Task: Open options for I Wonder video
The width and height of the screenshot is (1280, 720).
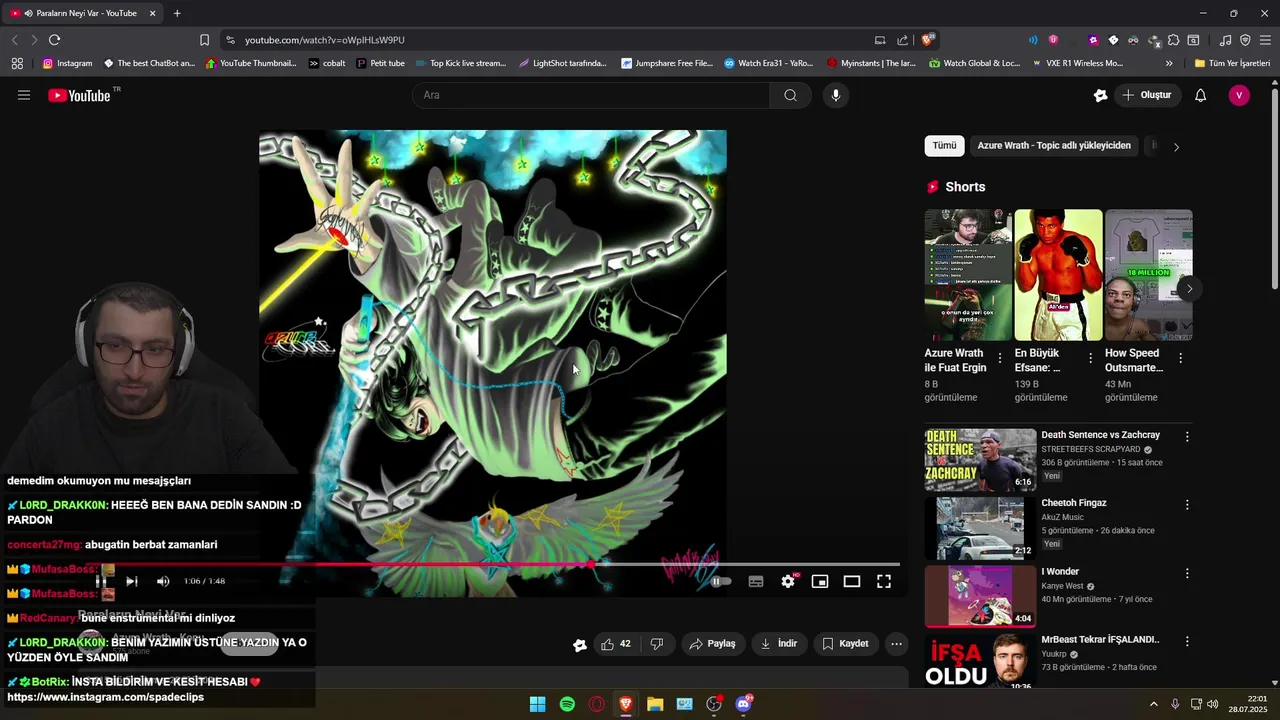Action: 1187,574
